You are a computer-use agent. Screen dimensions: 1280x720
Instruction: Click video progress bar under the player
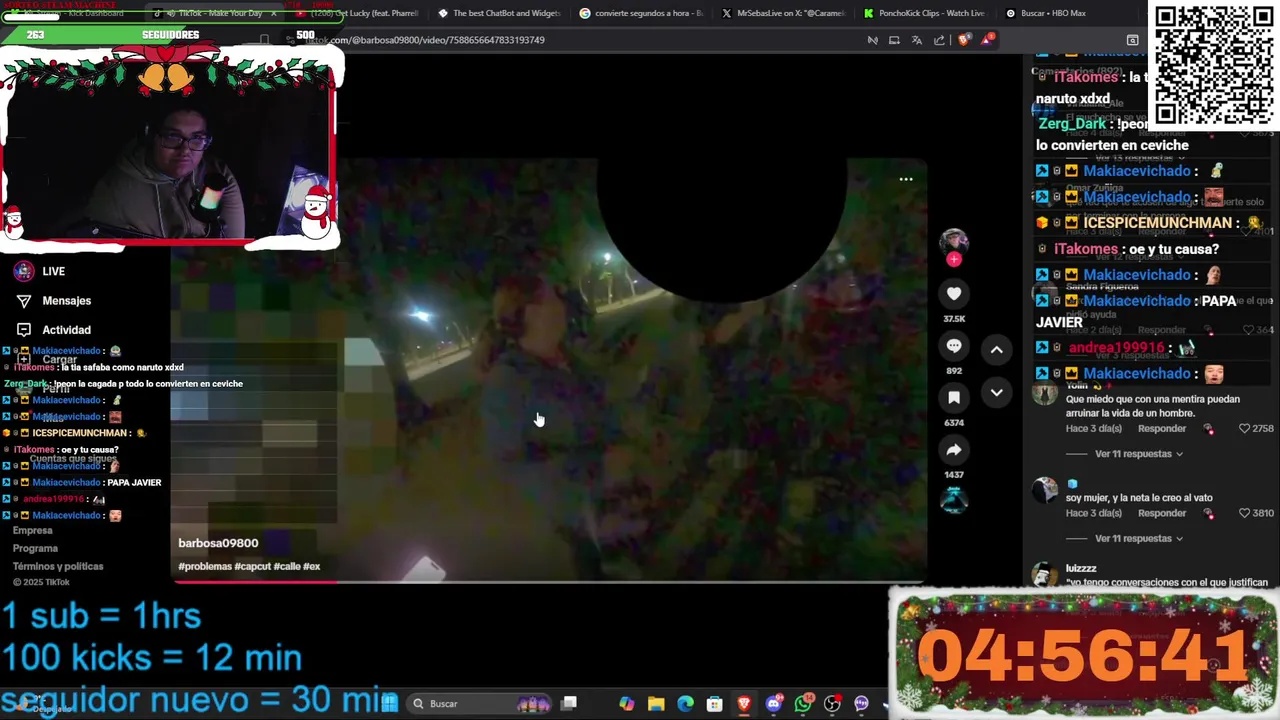coord(549,581)
